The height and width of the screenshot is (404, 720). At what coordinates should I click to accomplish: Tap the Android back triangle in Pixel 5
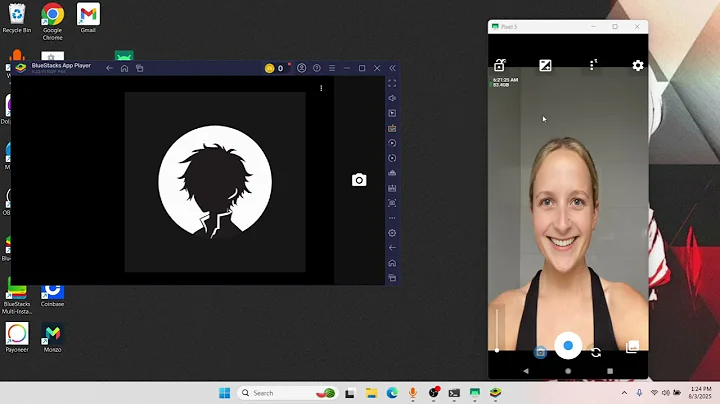(526, 371)
